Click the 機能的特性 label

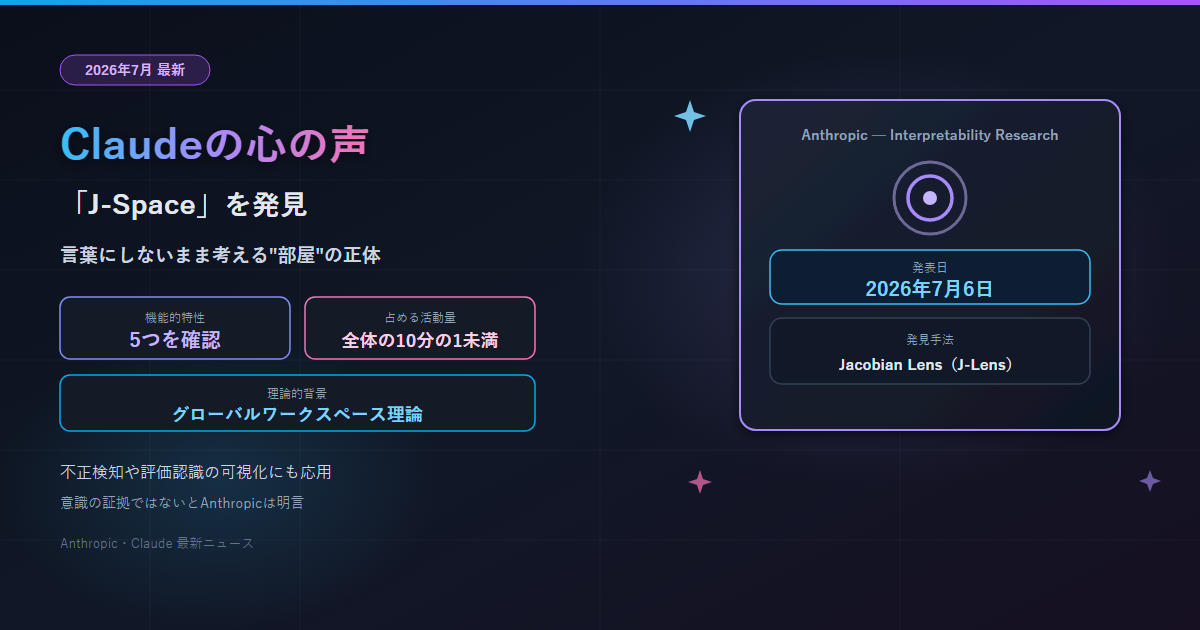tap(175, 317)
